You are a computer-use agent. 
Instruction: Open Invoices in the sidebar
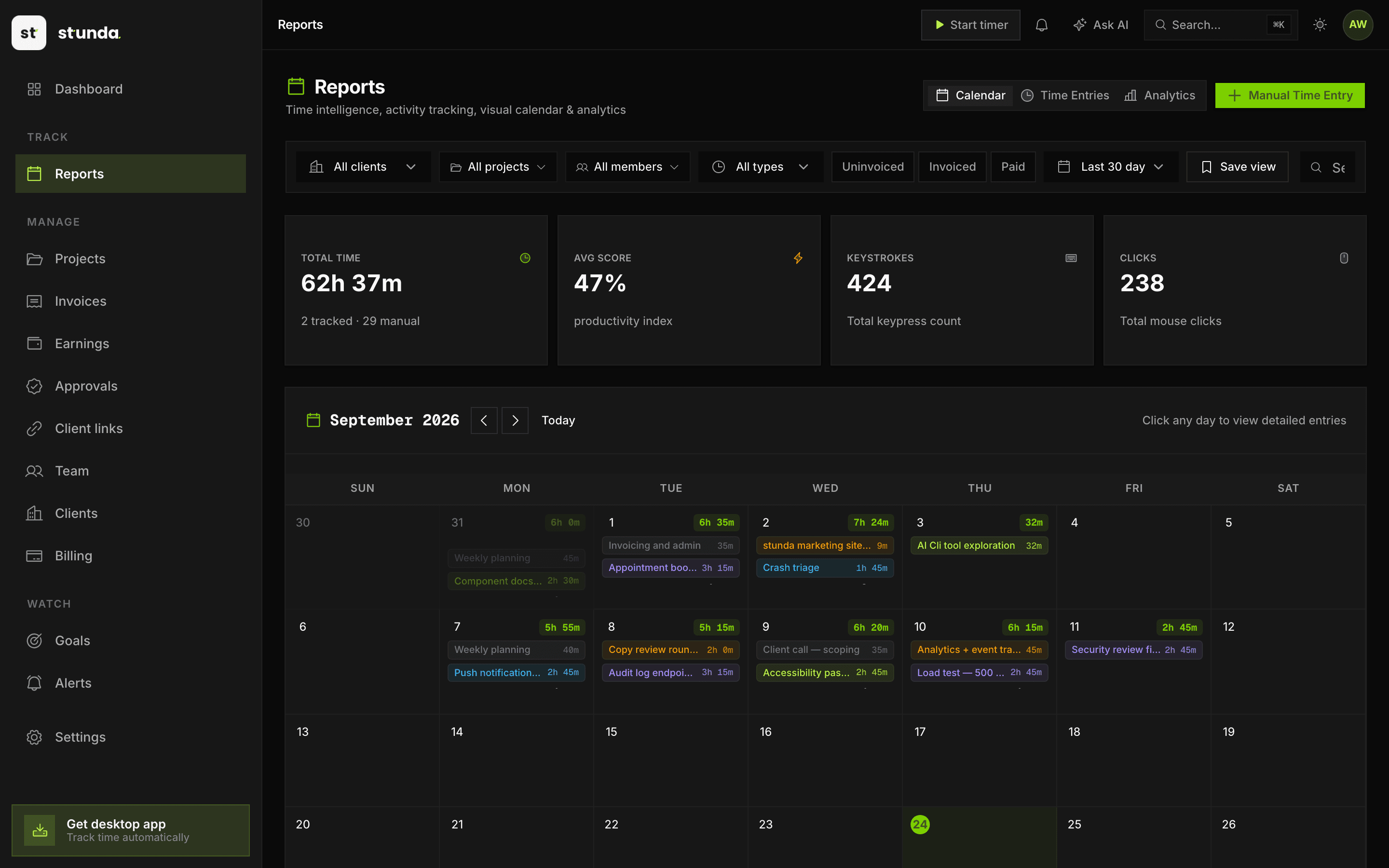point(130,301)
